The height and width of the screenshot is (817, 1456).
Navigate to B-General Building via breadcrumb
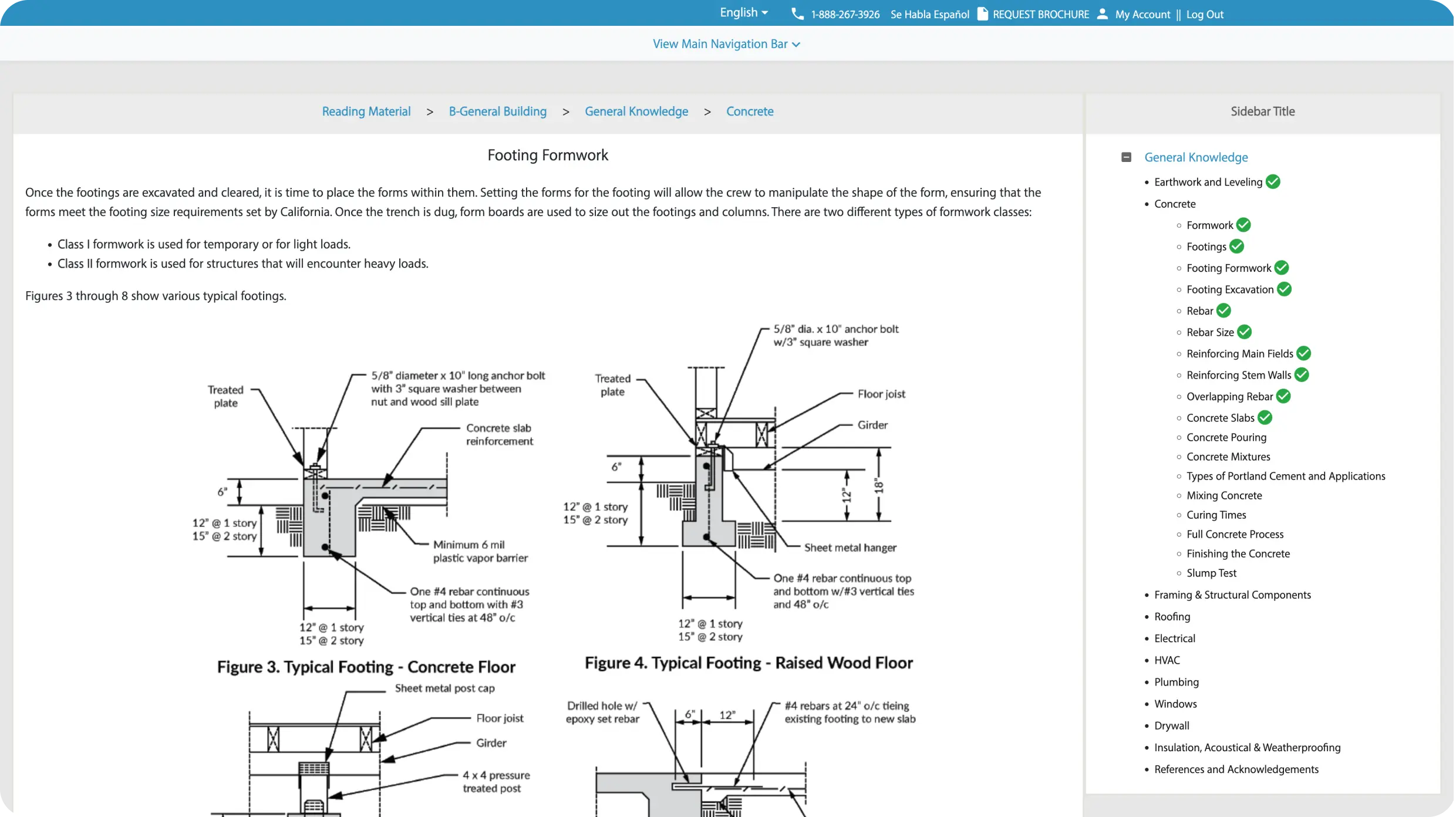pyautogui.click(x=497, y=111)
